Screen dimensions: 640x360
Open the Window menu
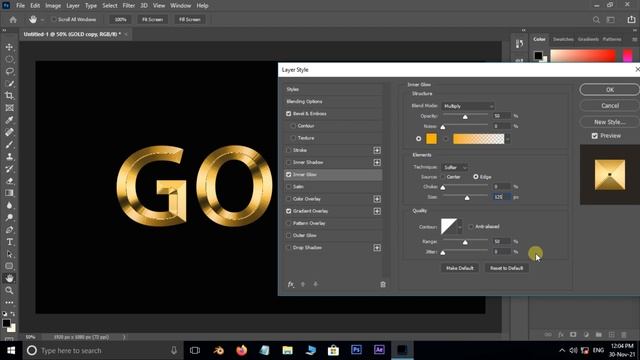(x=180, y=6)
